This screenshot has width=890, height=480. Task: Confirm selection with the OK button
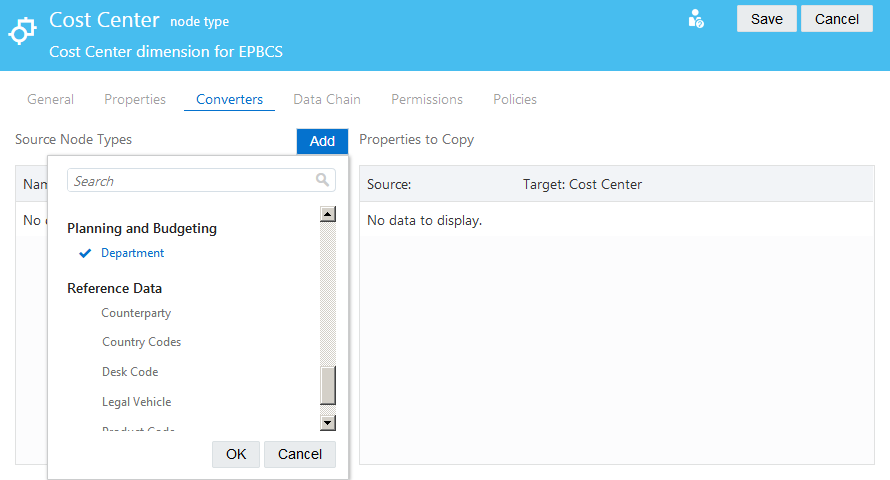point(236,454)
